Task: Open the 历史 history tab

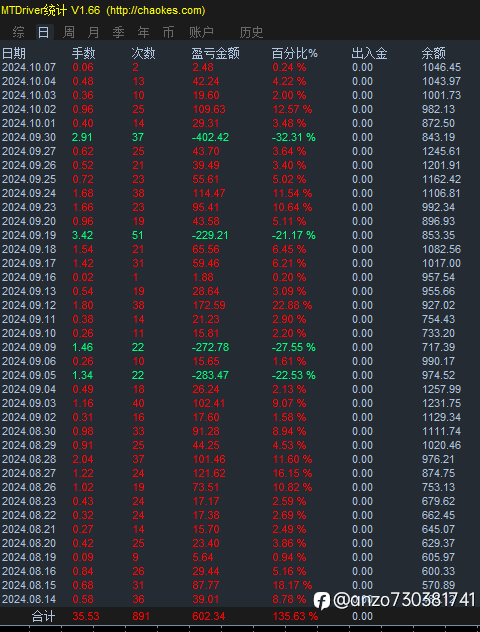Action: pos(251,32)
